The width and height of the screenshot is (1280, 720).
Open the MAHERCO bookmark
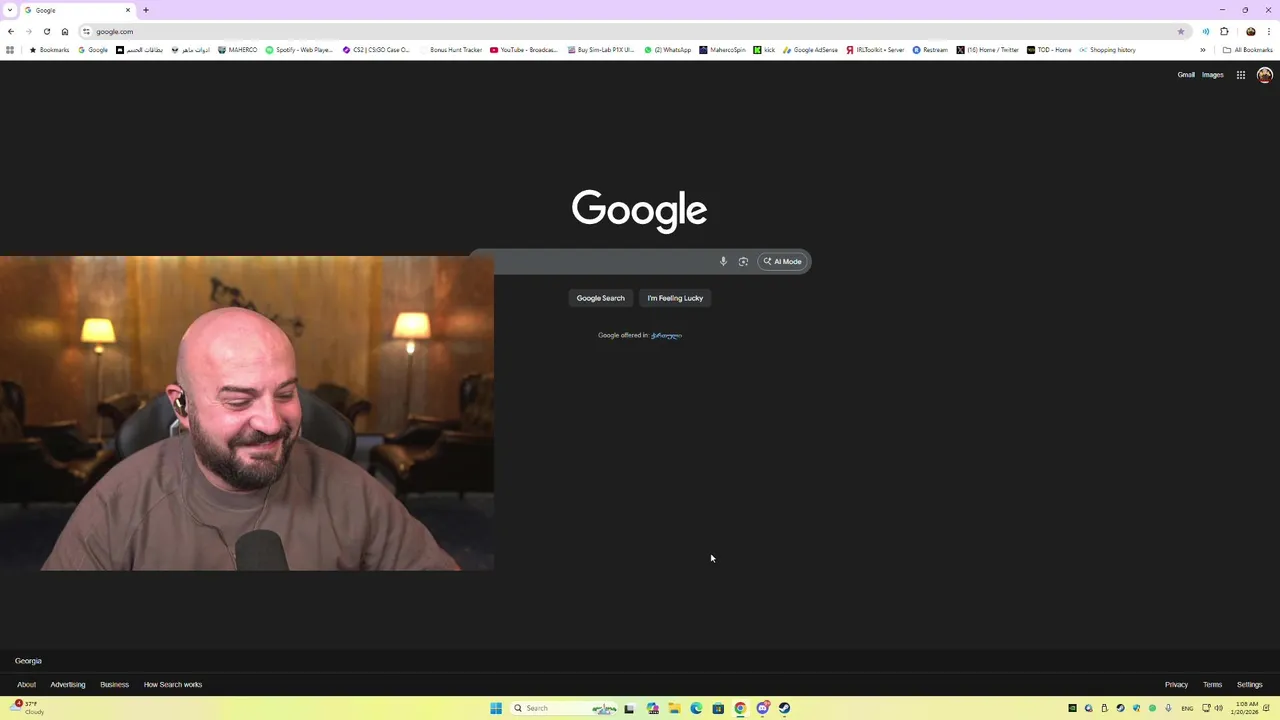(x=237, y=50)
